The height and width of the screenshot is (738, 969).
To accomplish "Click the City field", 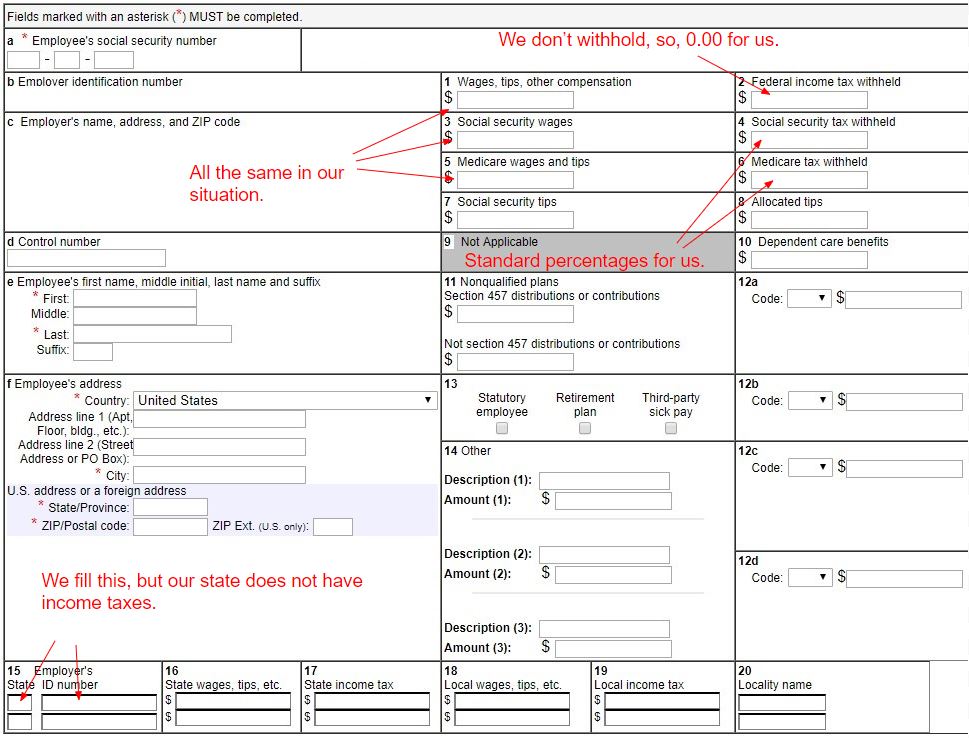I will click(219, 475).
